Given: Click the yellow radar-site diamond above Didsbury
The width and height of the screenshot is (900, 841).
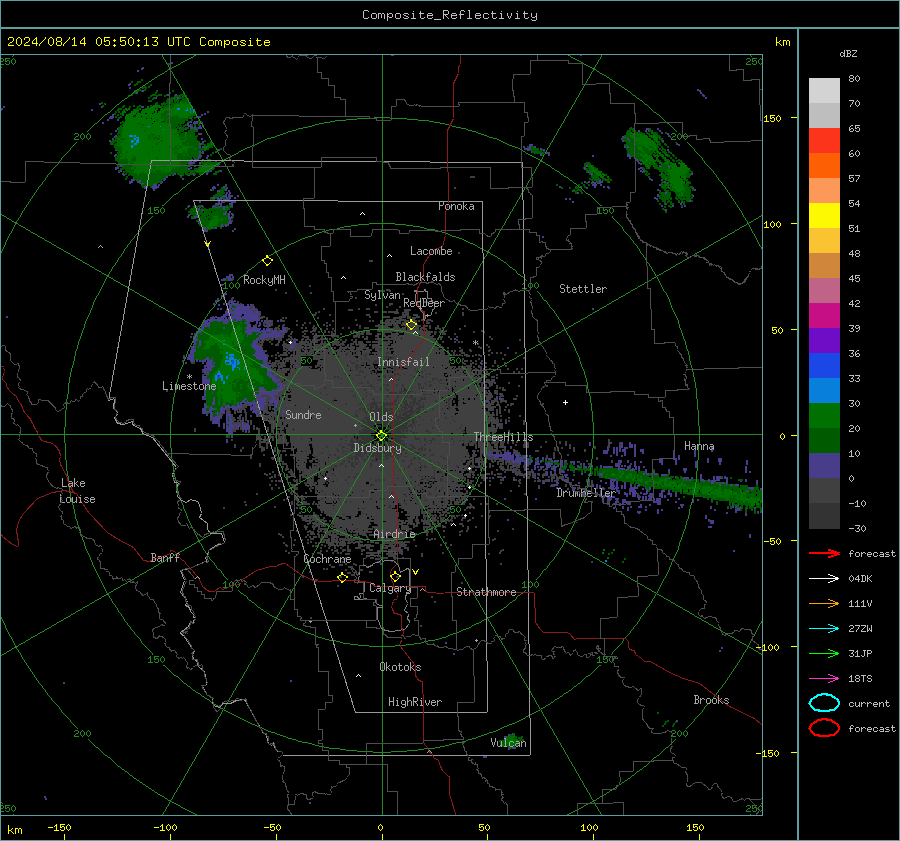Looking at the screenshot, I should click(381, 436).
